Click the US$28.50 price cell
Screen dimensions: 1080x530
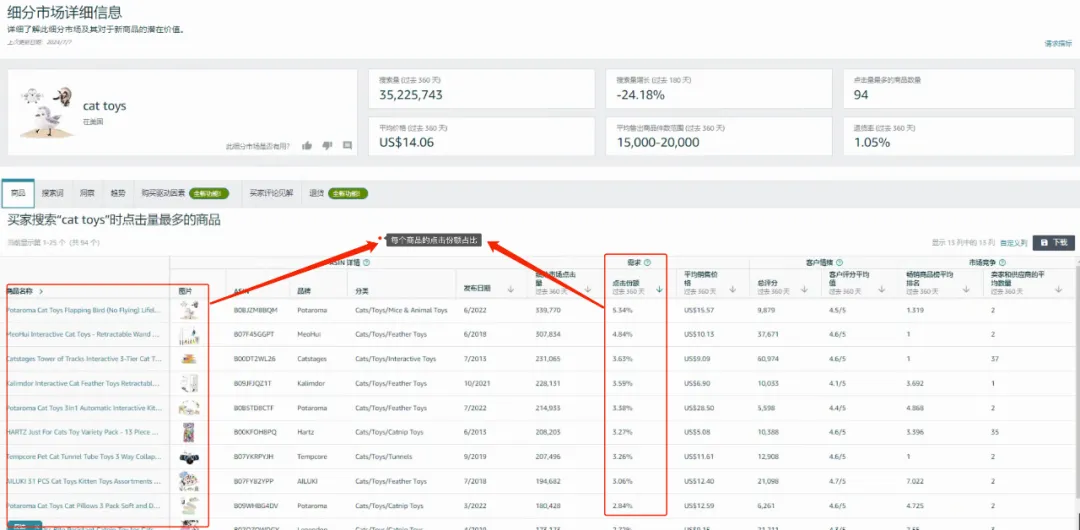(x=699, y=408)
